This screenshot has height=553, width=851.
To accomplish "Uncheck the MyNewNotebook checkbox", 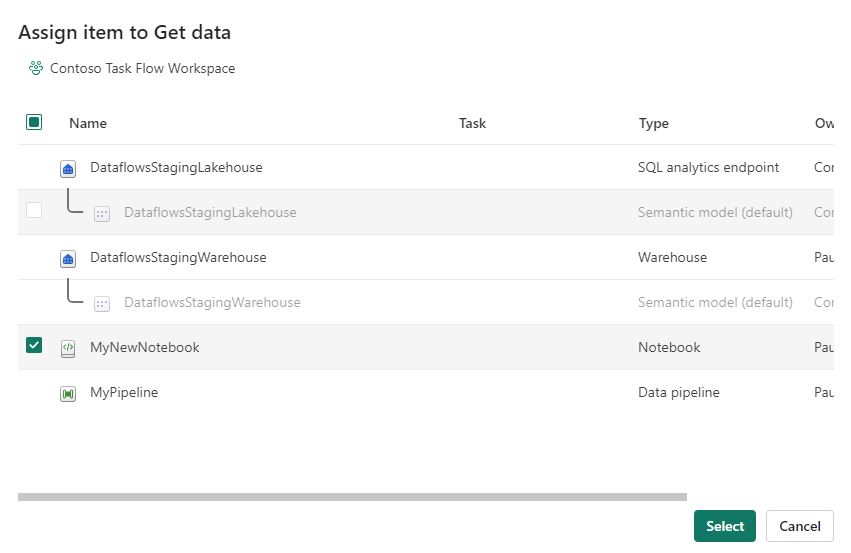I will point(34,345).
